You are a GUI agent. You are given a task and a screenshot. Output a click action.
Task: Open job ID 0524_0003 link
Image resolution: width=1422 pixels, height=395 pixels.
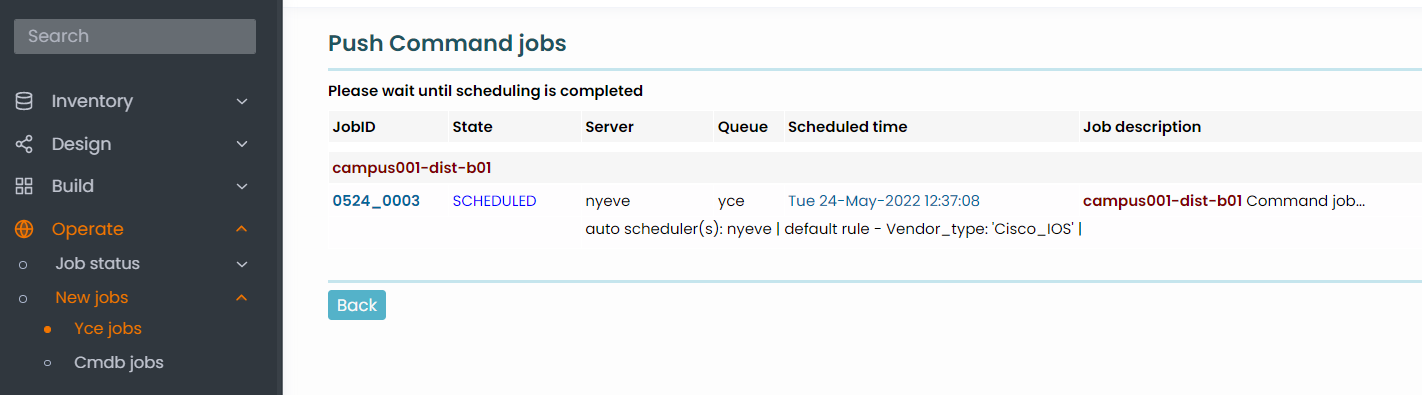click(376, 201)
